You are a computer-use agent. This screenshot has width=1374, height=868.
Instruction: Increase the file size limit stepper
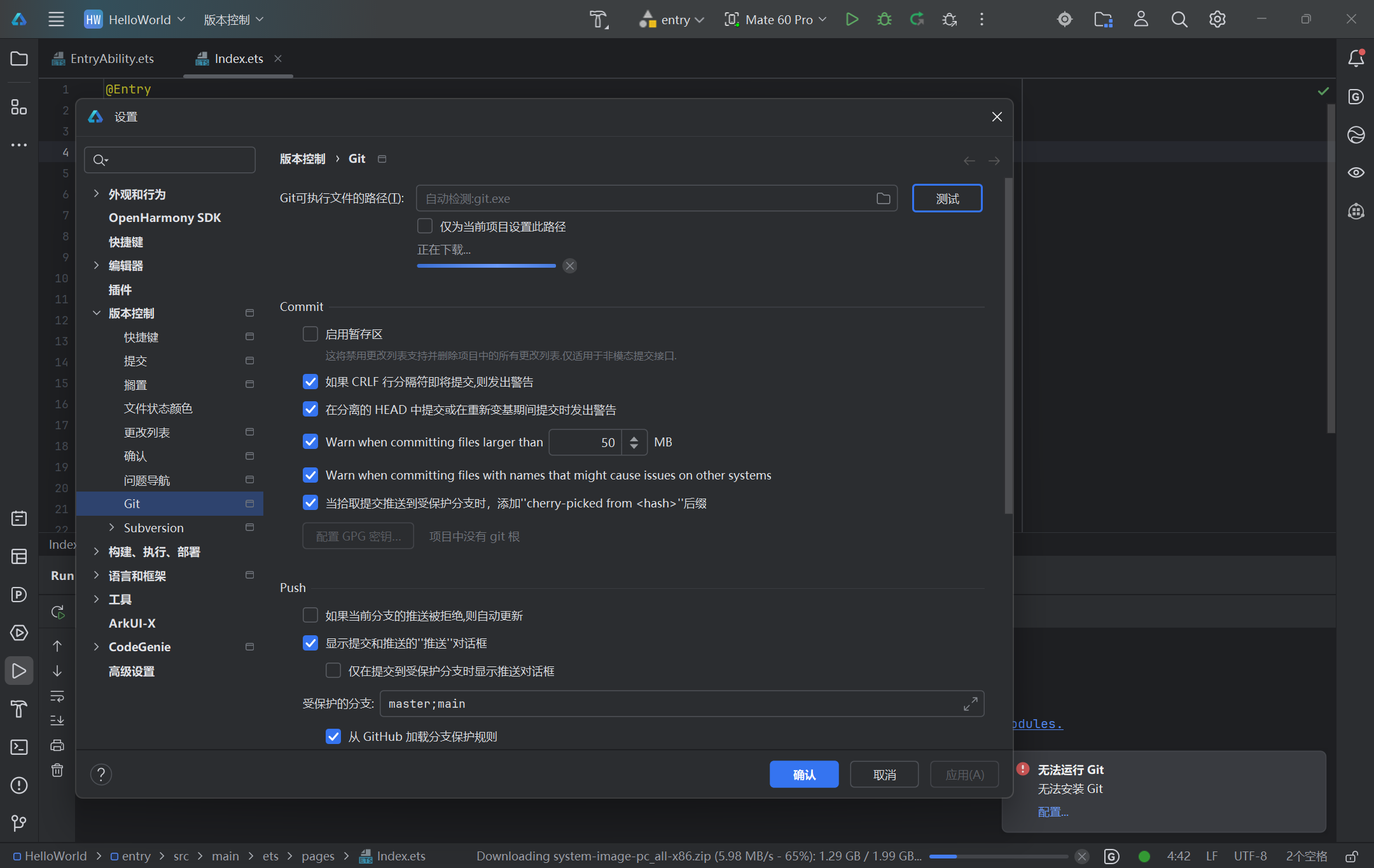tap(634, 437)
